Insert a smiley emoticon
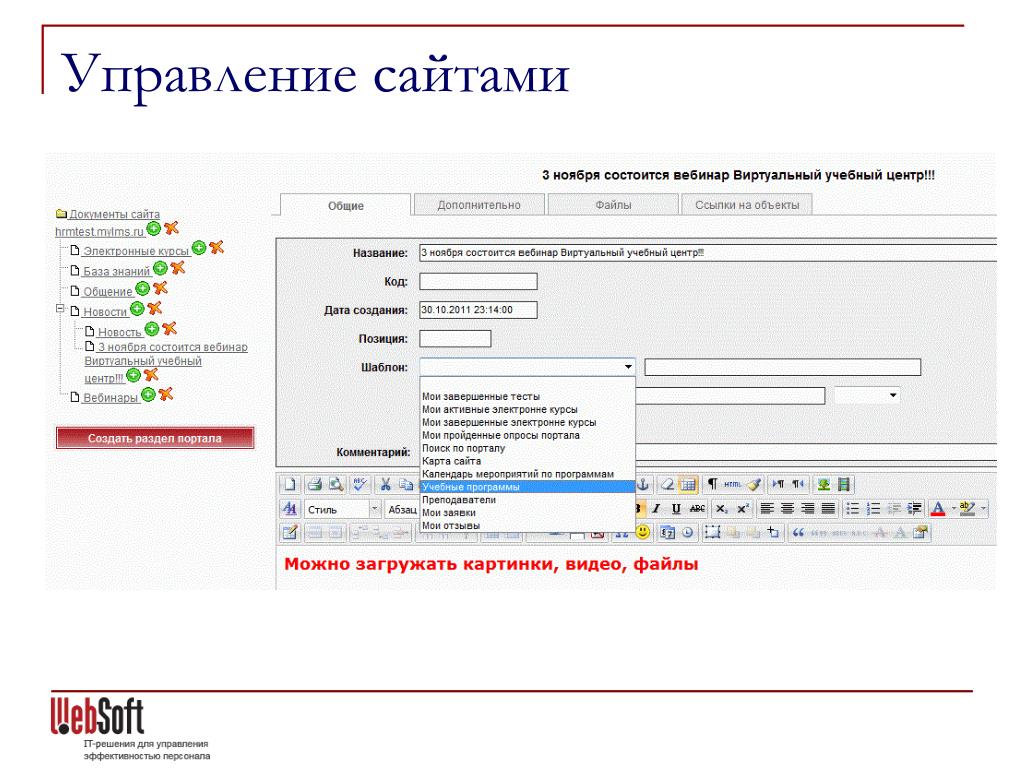Screen dimensions: 1024x768 (x=643, y=532)
